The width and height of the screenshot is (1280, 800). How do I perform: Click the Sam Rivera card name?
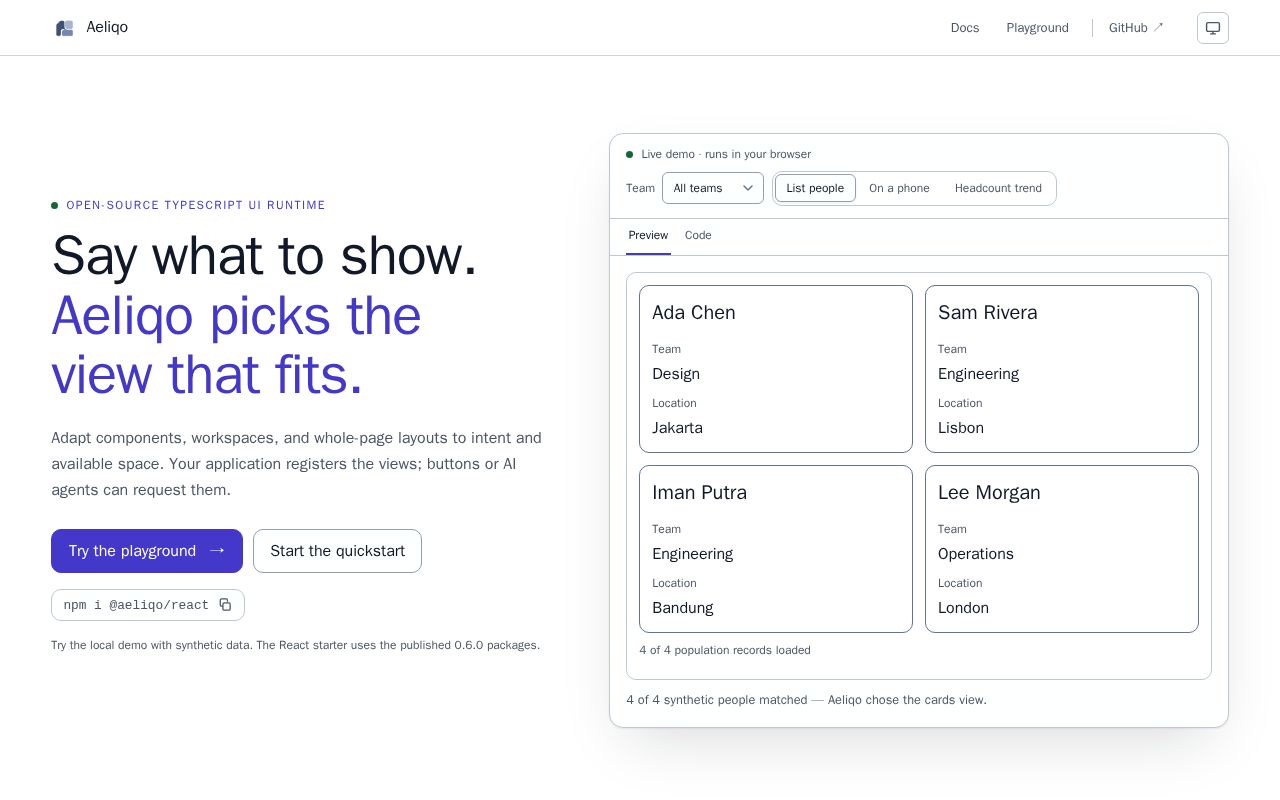[988, 313]
